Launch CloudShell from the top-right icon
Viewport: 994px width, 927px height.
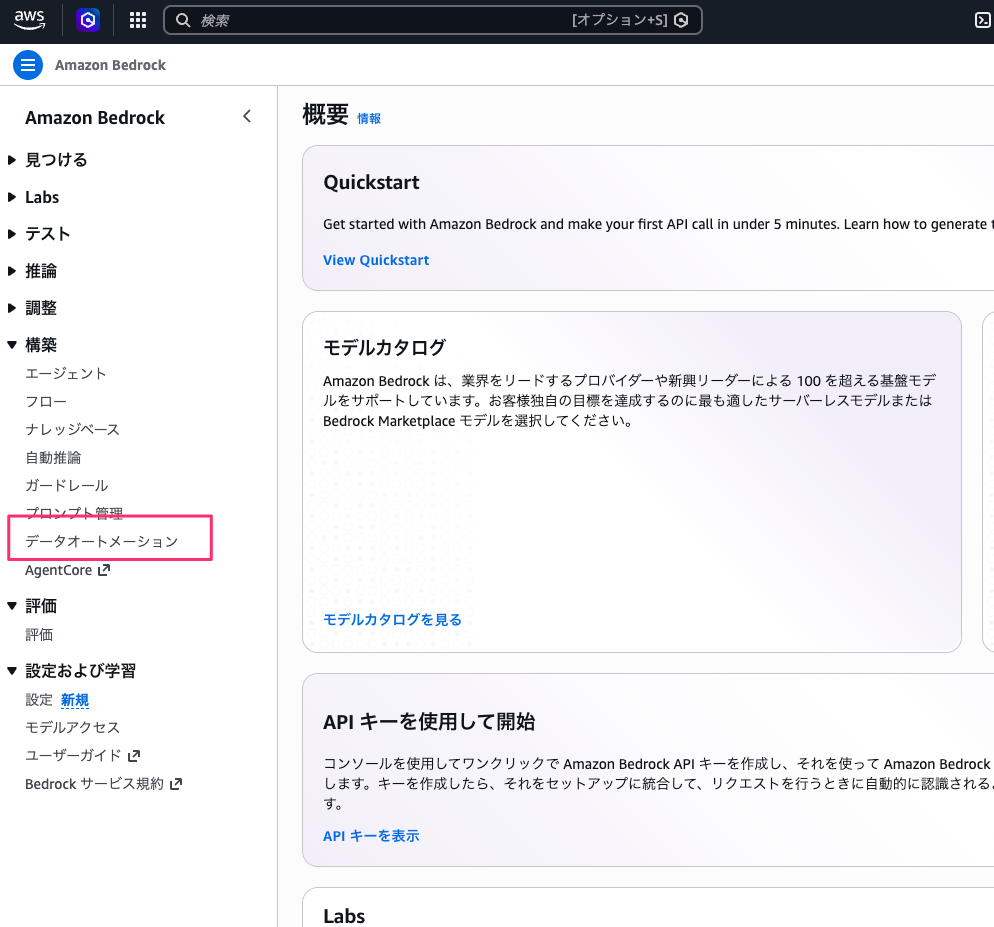pos(984,19)
